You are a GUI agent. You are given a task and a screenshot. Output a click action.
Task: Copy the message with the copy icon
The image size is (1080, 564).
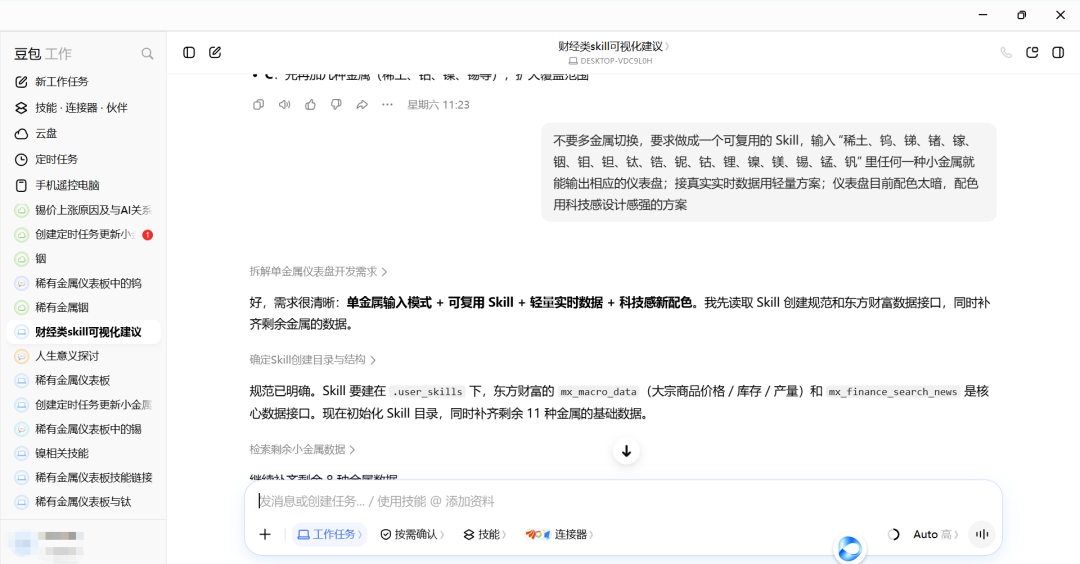tap(258, 105)
